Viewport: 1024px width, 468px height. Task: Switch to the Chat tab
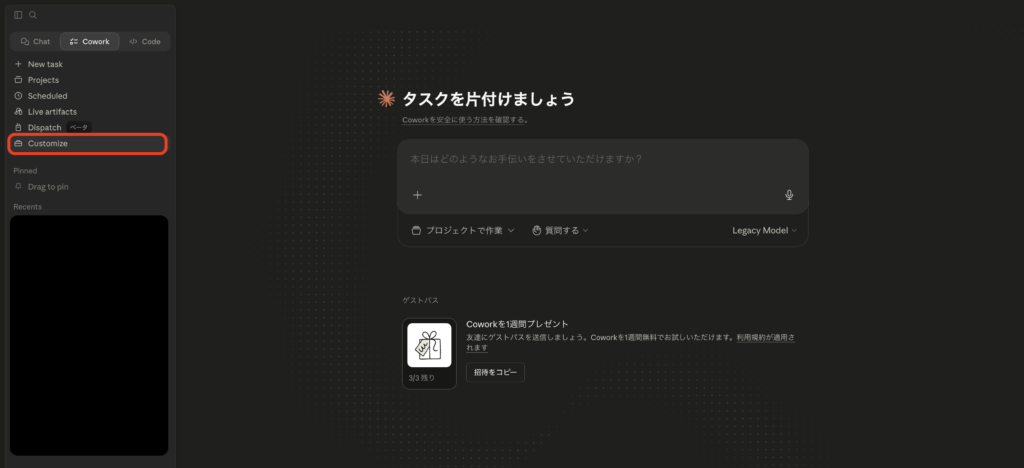[x=35, y=41]
